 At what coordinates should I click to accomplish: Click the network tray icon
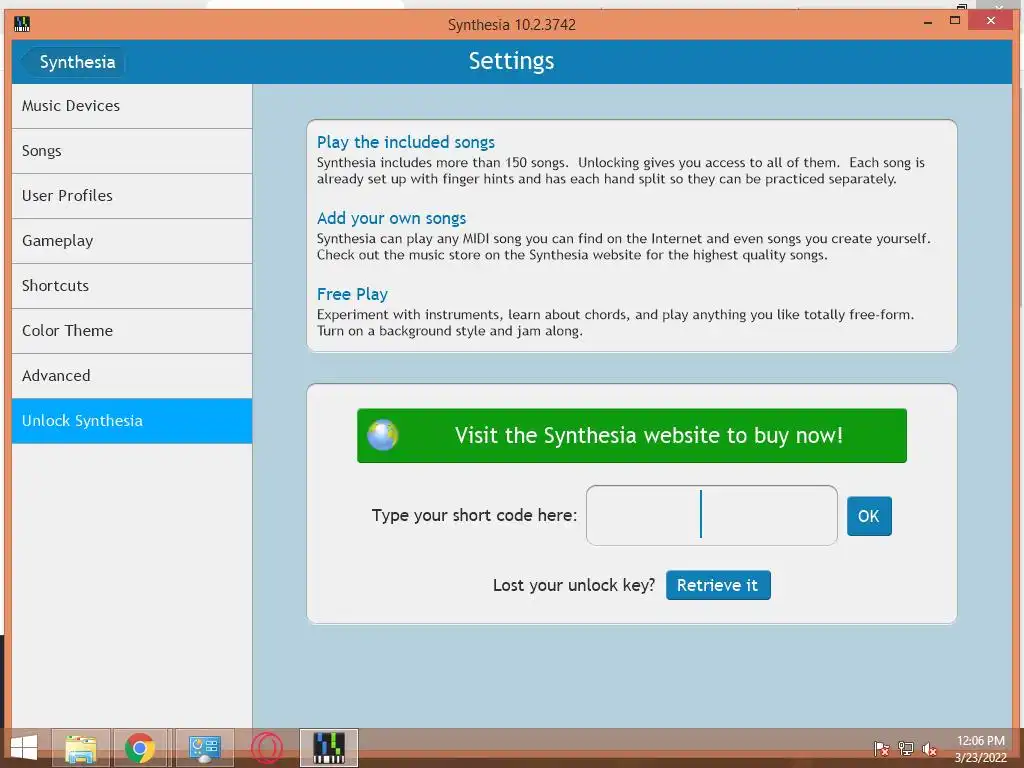[906, 749]
